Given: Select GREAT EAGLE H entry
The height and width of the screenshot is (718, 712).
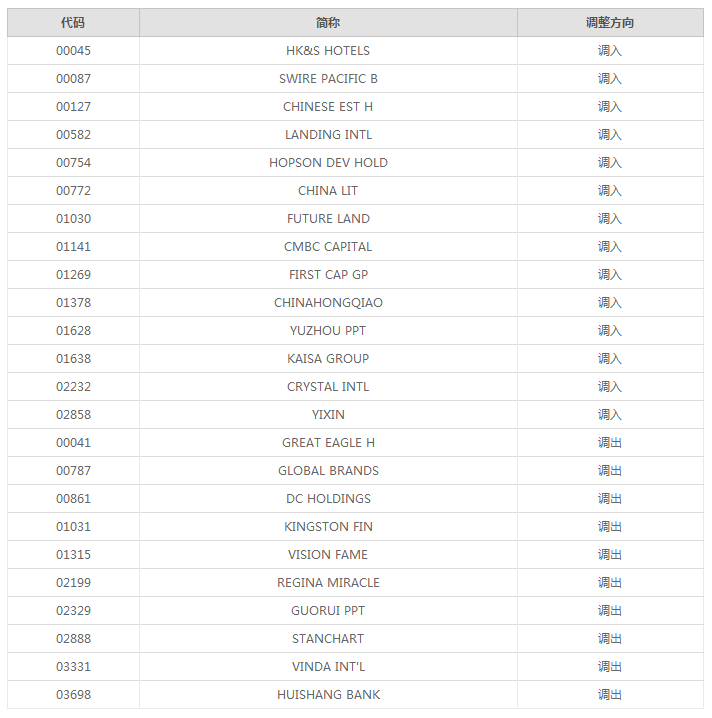Looking at the screenshot, I should 328,443.
